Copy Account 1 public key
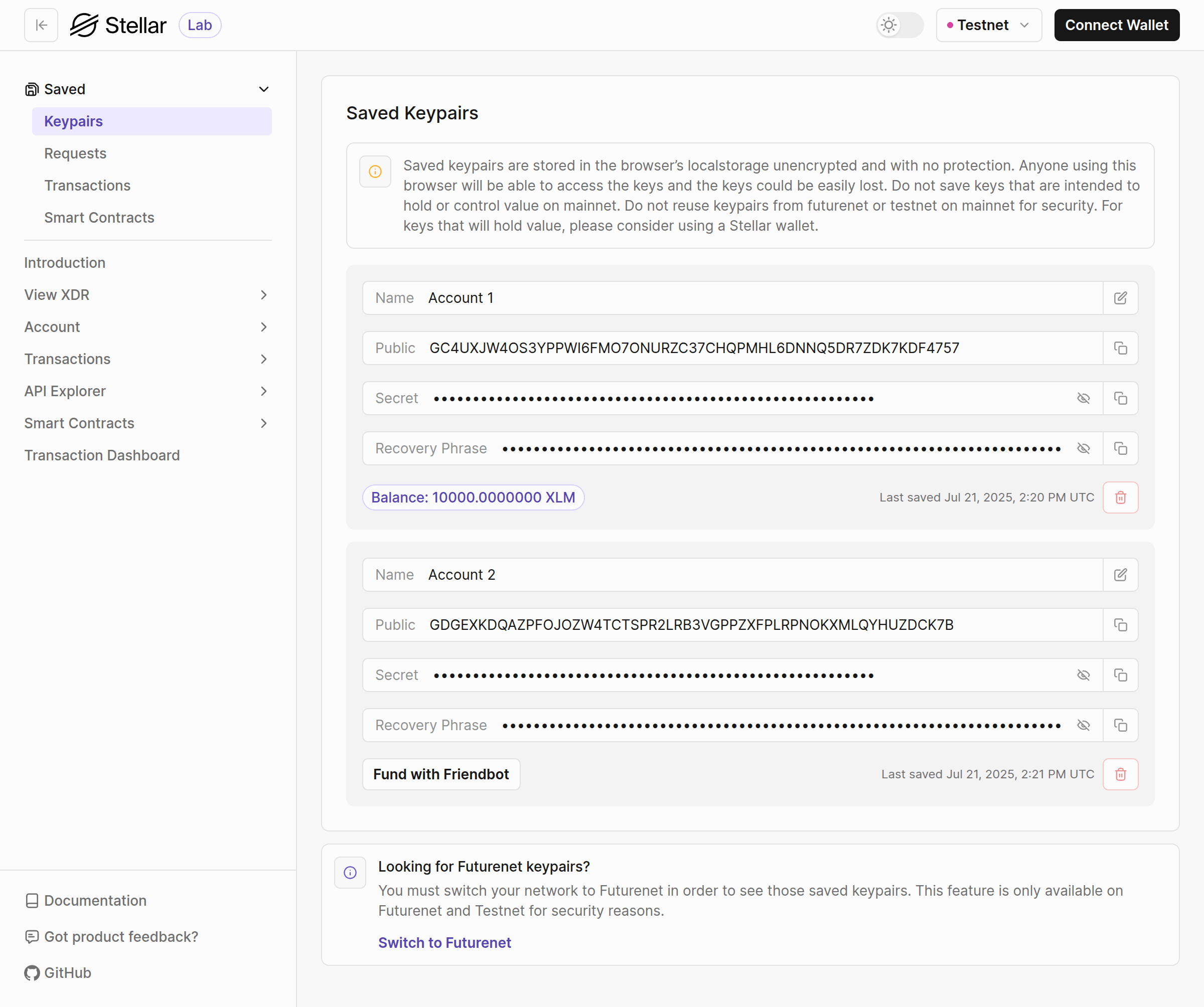Viewport: 1204px width, 1007px height. coord(1120,348)
